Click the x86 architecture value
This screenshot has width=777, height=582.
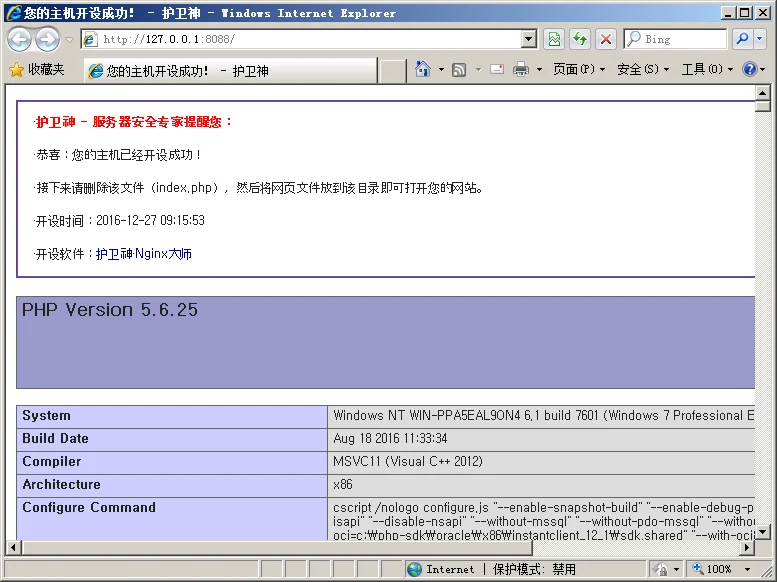pos(343,484)
